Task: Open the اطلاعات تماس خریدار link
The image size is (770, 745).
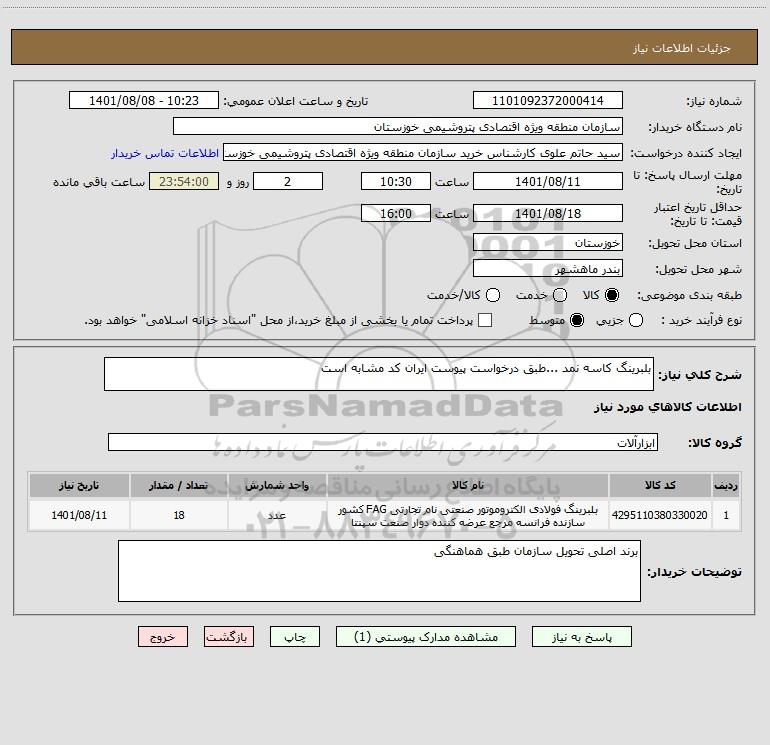Action: 165,153
